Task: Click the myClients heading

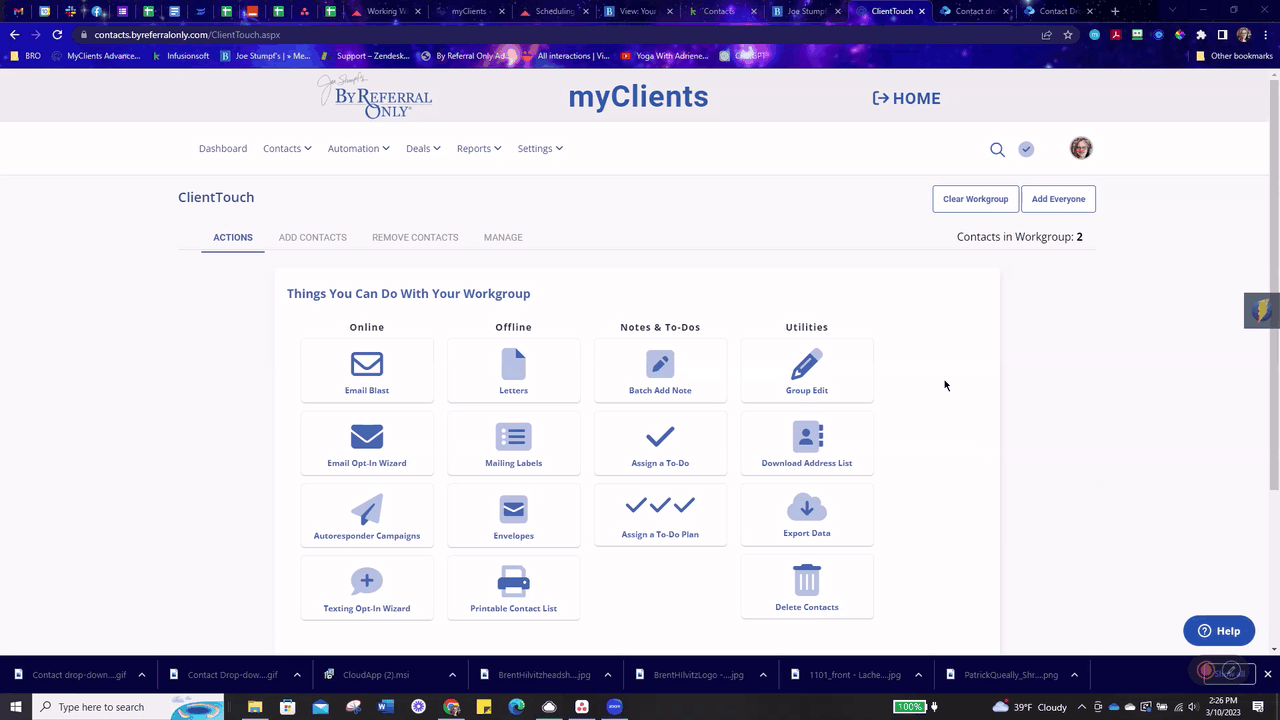Action: click(638, 97)
